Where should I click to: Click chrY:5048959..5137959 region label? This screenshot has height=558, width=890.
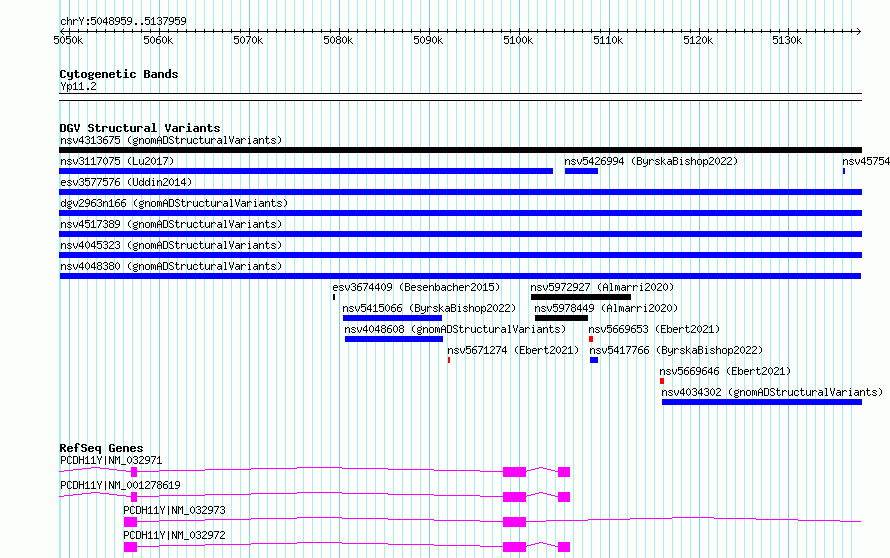tap(123, 21)
